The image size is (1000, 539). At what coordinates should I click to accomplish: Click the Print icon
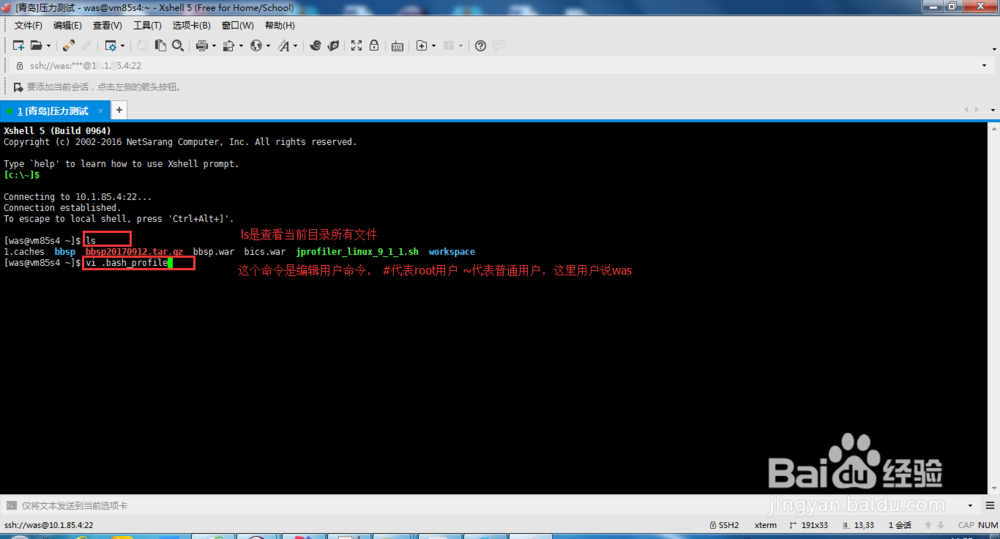202,45
